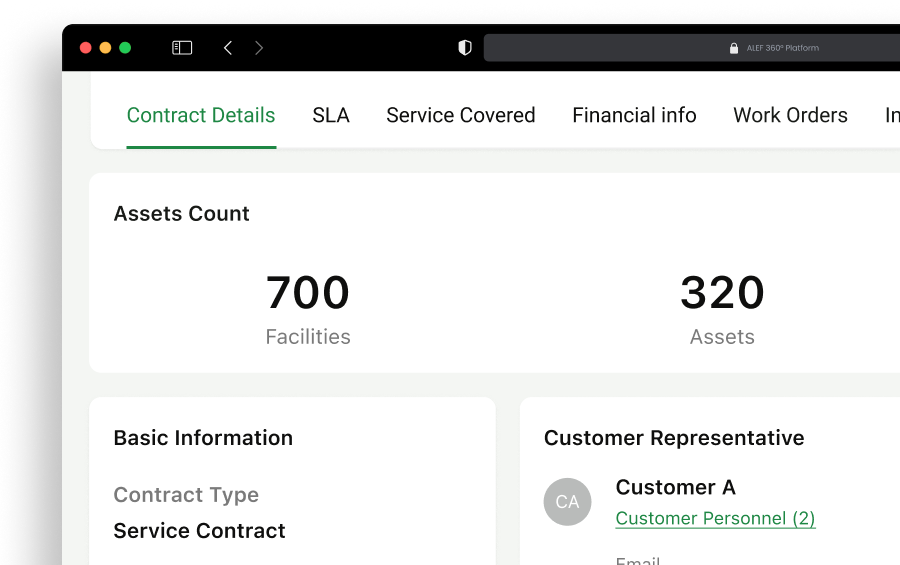The width and height of the screenshot is (900, 565).
Task: Click the Service Contract type value
Action: click(x=199, y=531)
